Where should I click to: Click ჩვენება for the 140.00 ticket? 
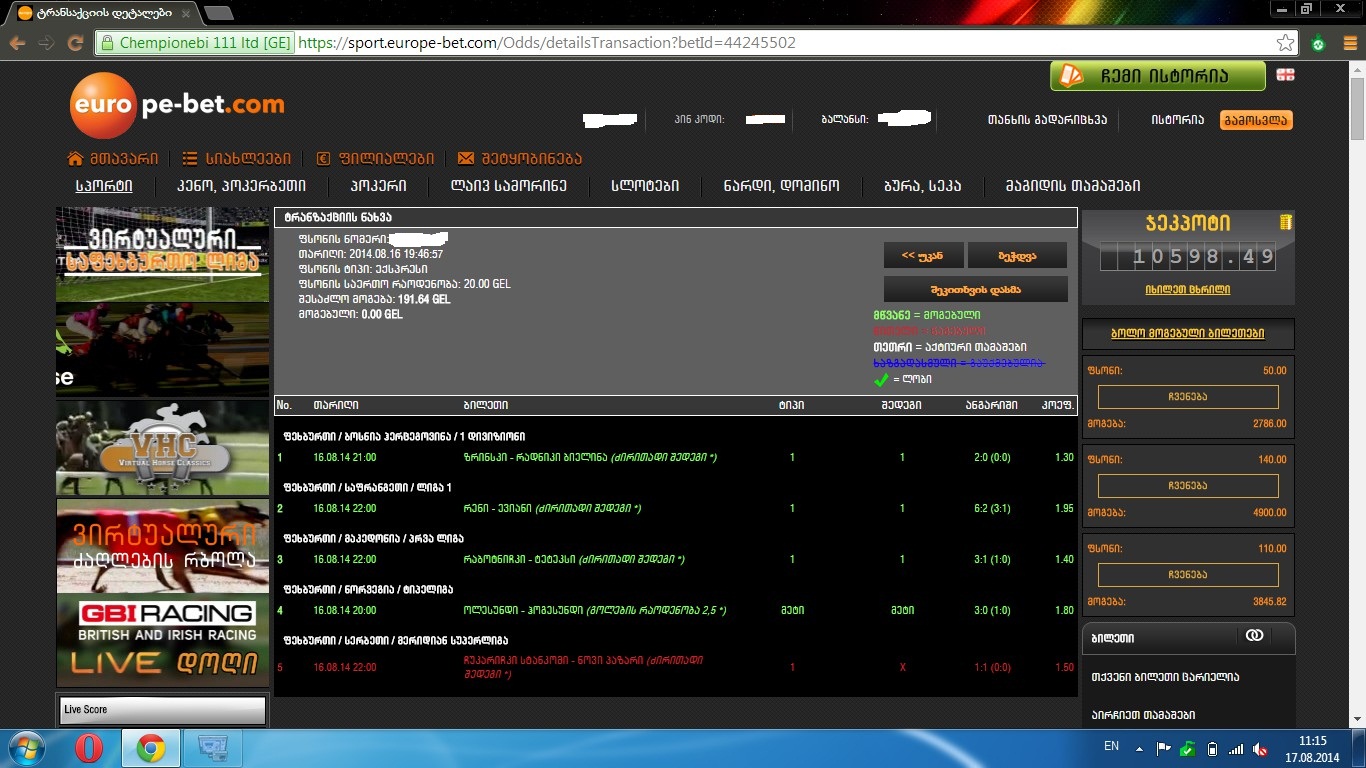click(1188, 486)
